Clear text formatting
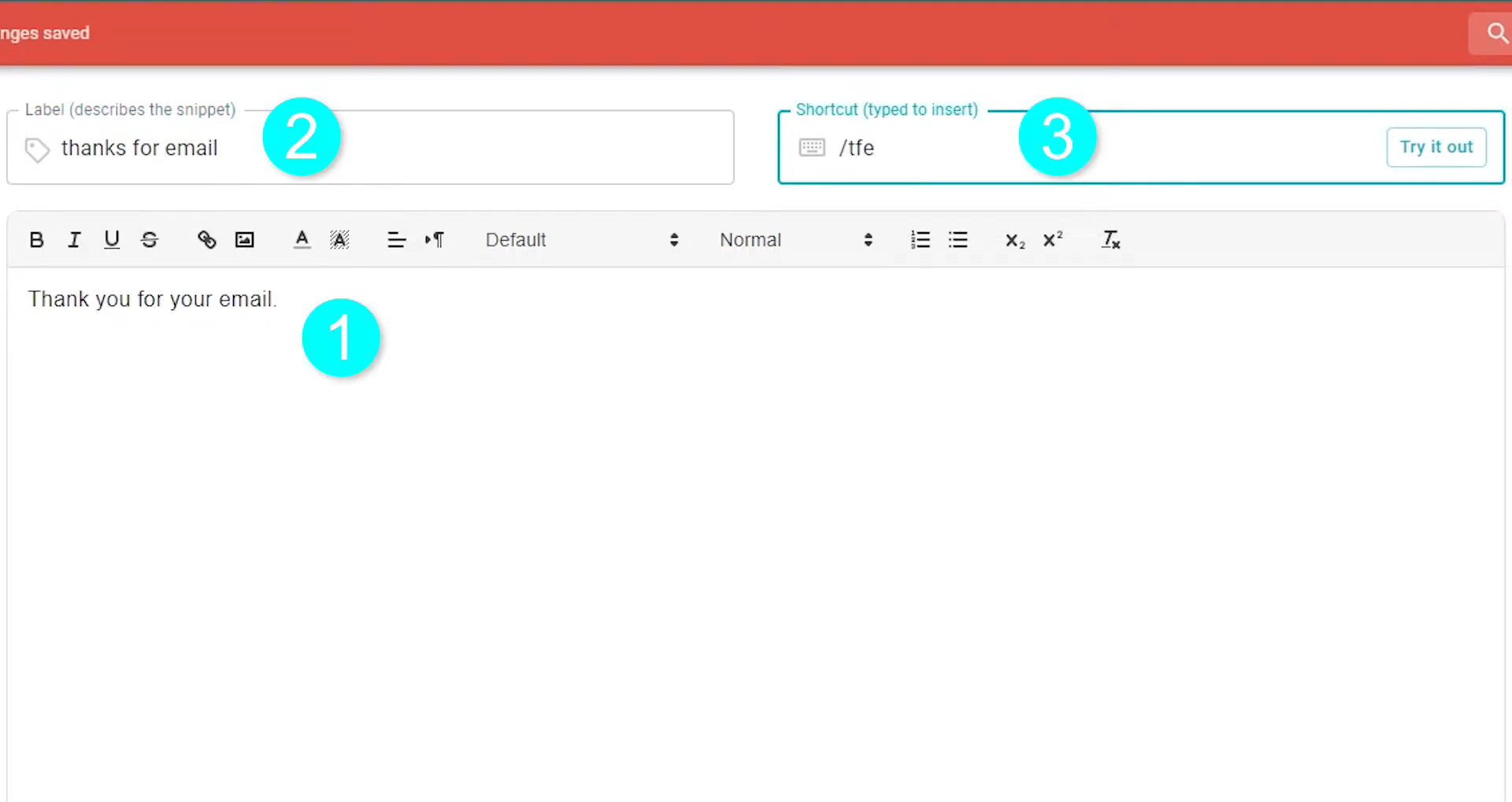Viewport: 1512px width, 802px height. [1110, 240]
